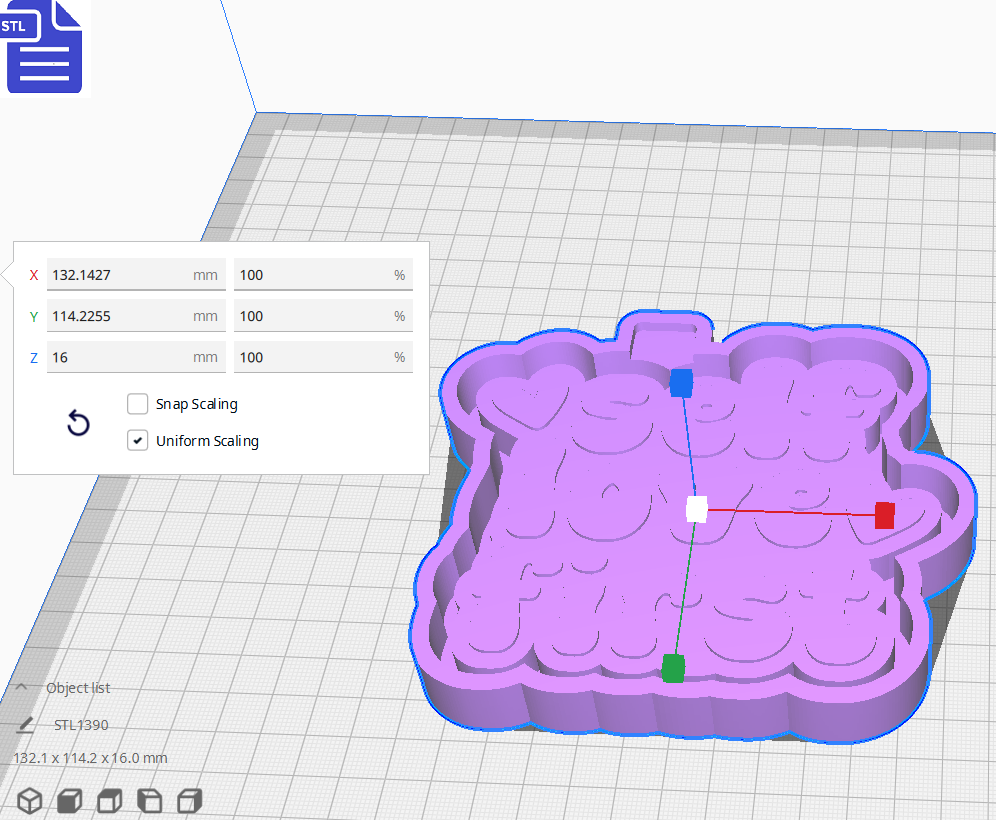996x820 pixels.
Task: Click the Y dimension field showing 114.2255
Action: click(136, 315)
